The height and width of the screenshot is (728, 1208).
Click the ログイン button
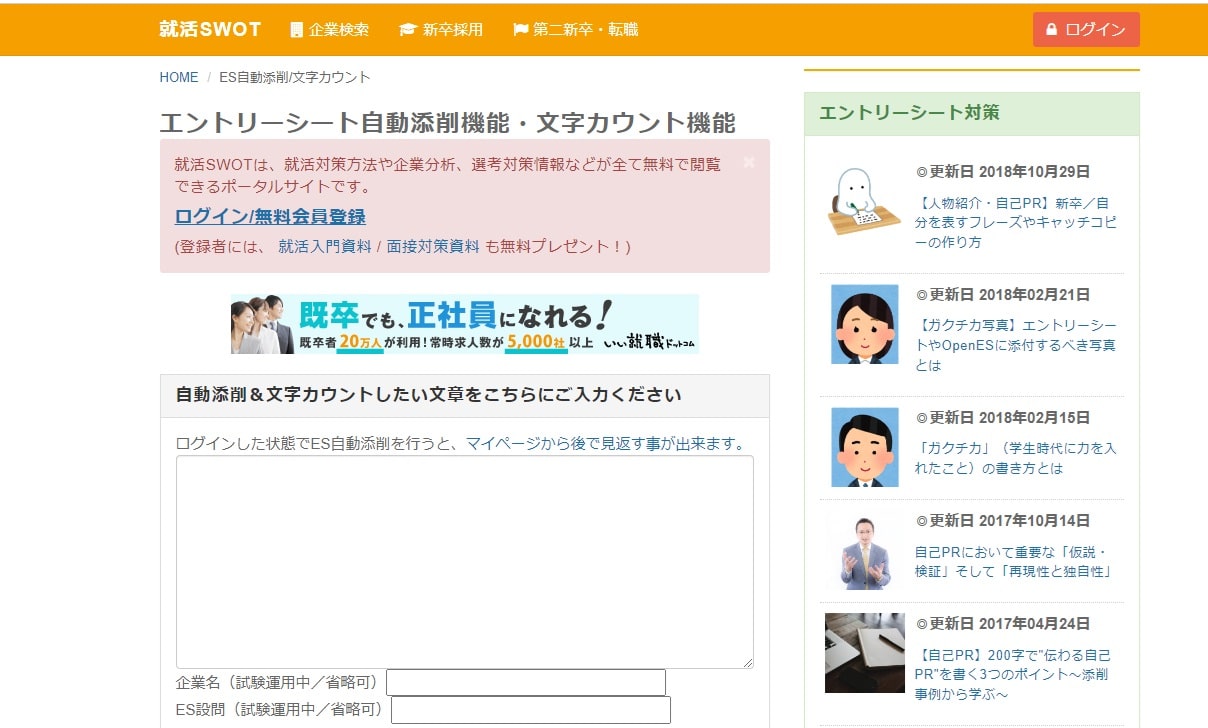[x=1086, y=30]
